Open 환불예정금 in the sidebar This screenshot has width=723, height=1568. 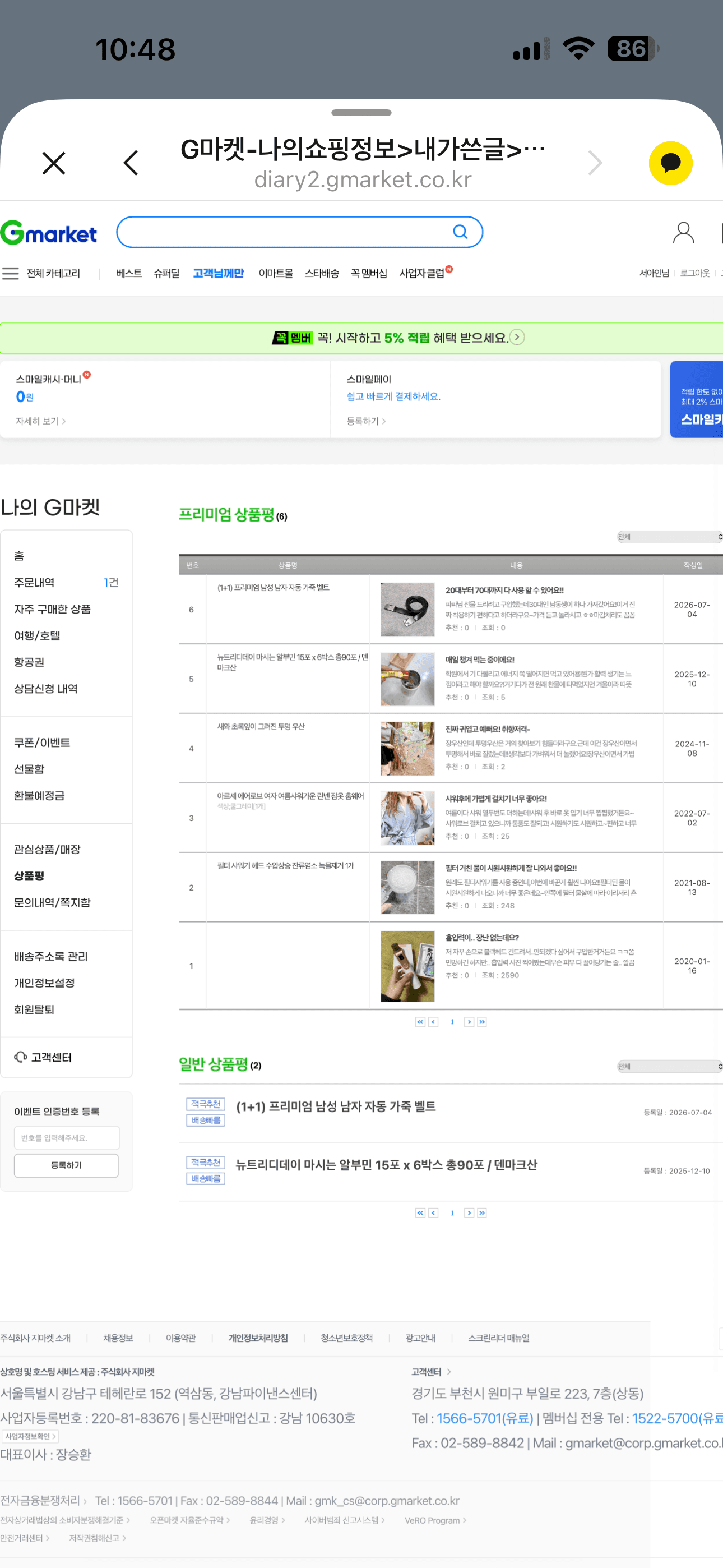pyautogui.click(x=40, y=796)
